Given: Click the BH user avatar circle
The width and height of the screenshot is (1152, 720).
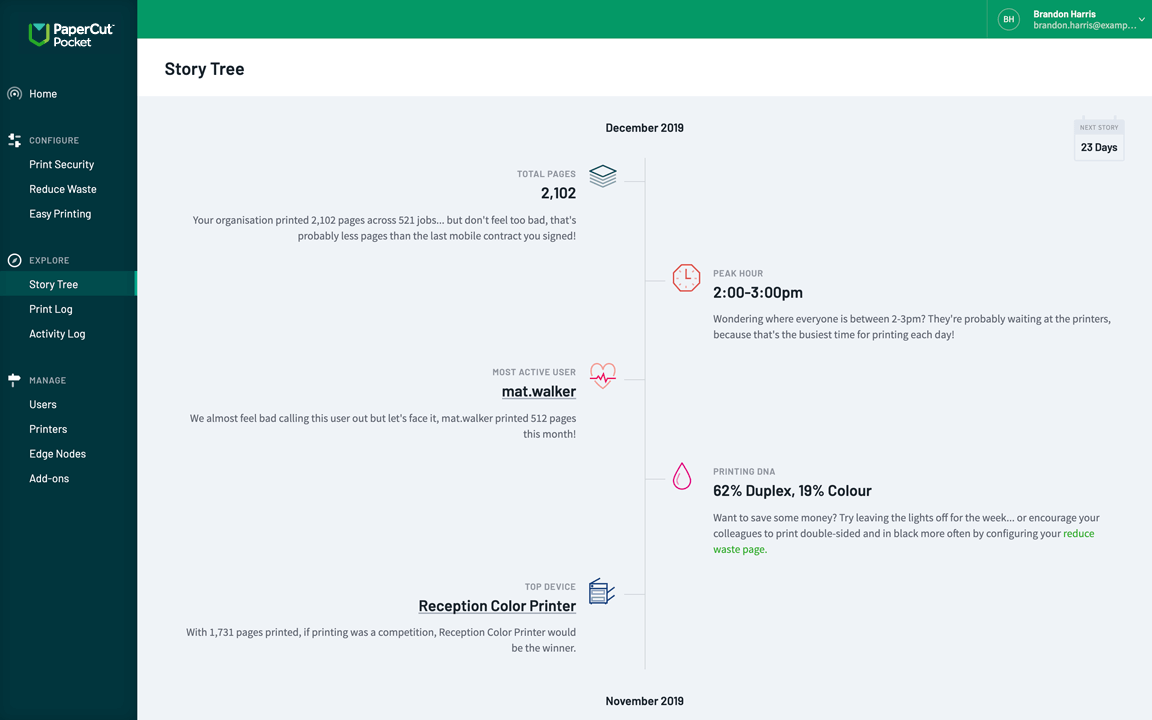Looking at the screenshot, I should [1008, 19].
